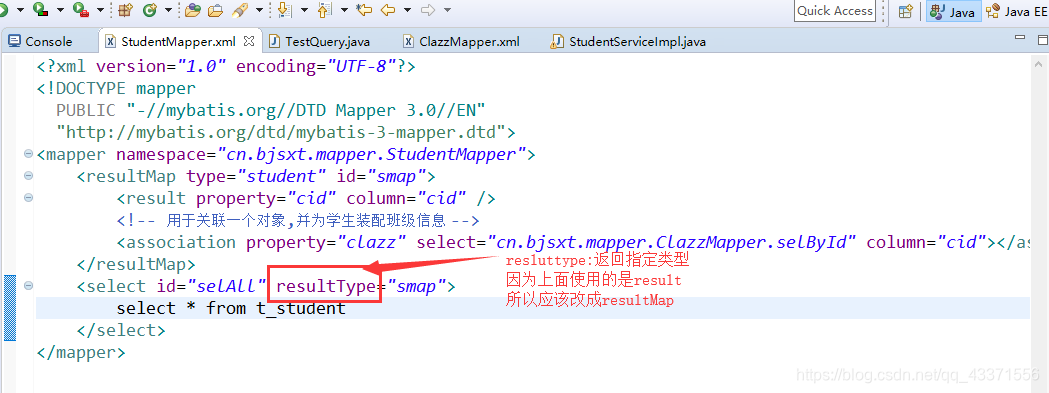Switch to the Java perspective
The image size is (1049, 393).
point(953,11)
